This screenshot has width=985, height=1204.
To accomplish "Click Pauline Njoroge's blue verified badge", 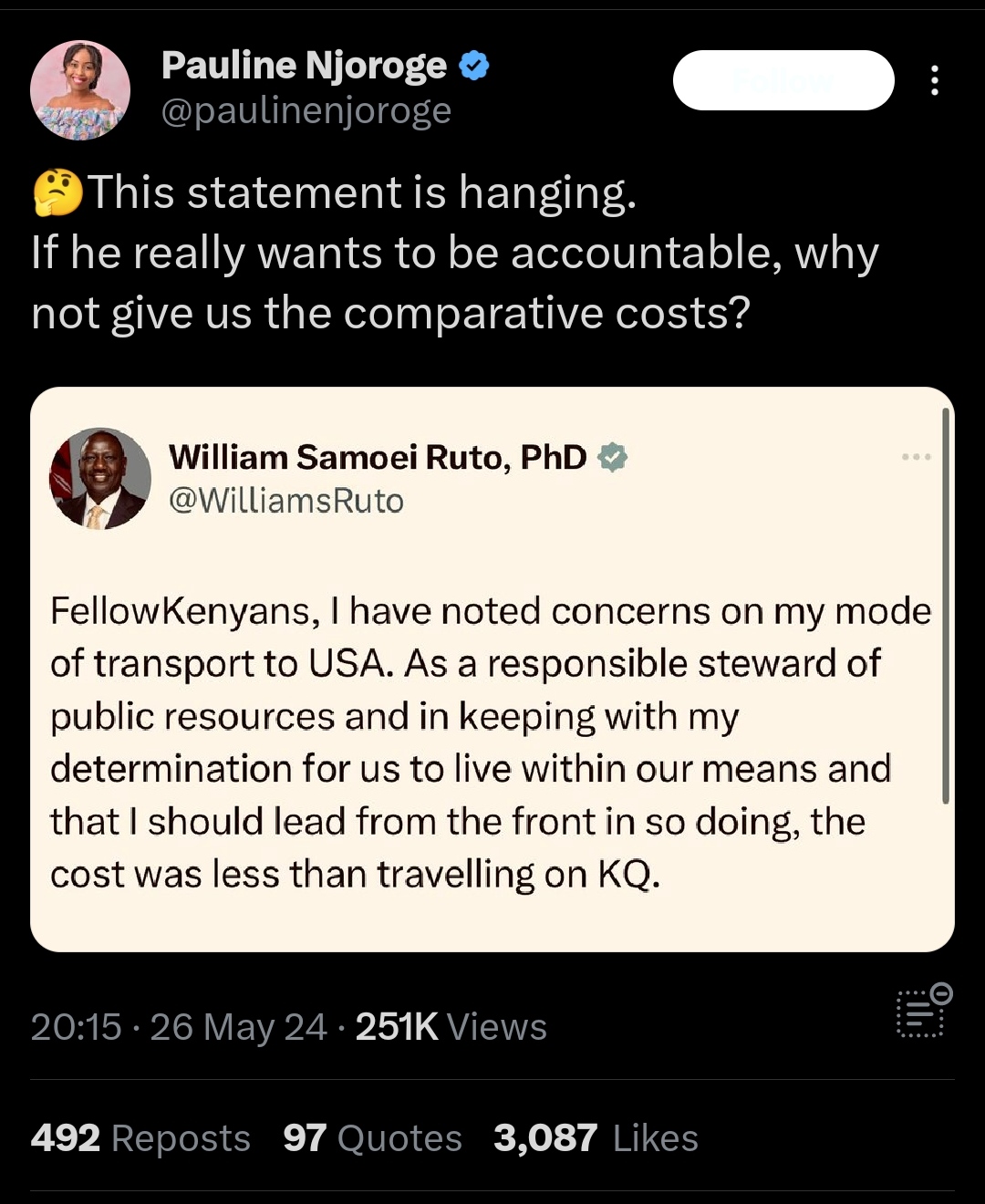I will pyautogui.click(x=473, y=66).
